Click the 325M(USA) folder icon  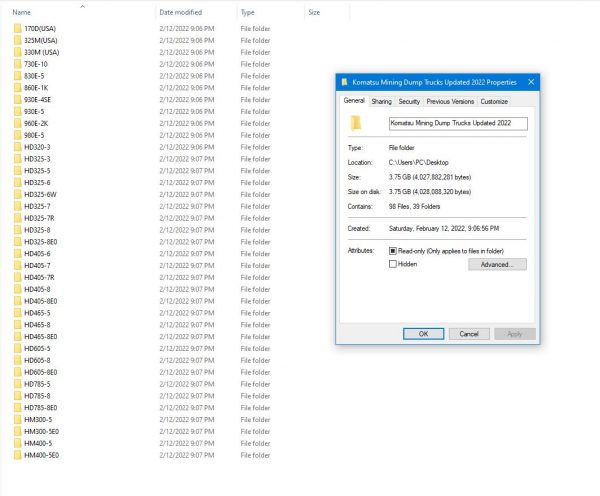point(18,40)
